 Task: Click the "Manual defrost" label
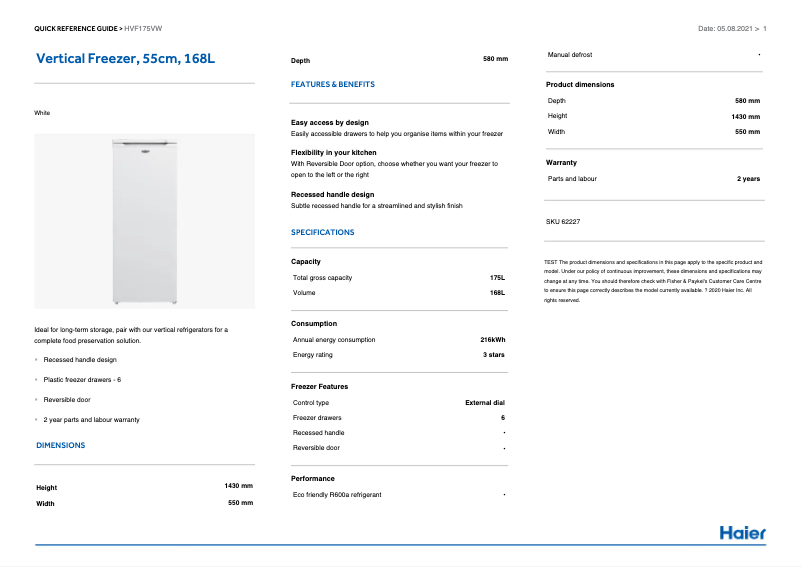coord(570,54)
